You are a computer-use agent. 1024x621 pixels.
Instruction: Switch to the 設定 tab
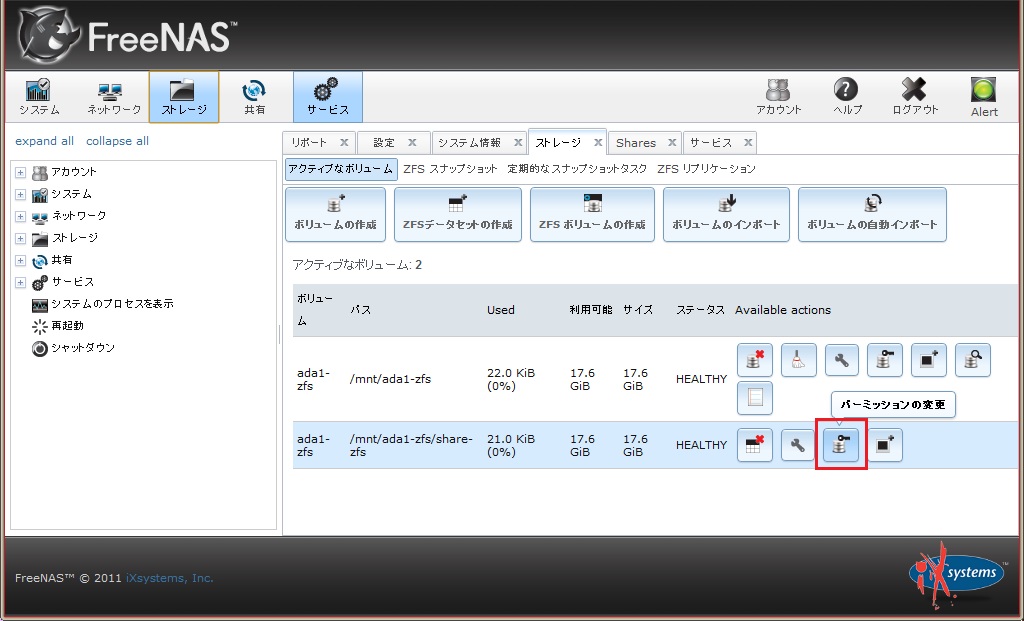click(x=384, y=143)
